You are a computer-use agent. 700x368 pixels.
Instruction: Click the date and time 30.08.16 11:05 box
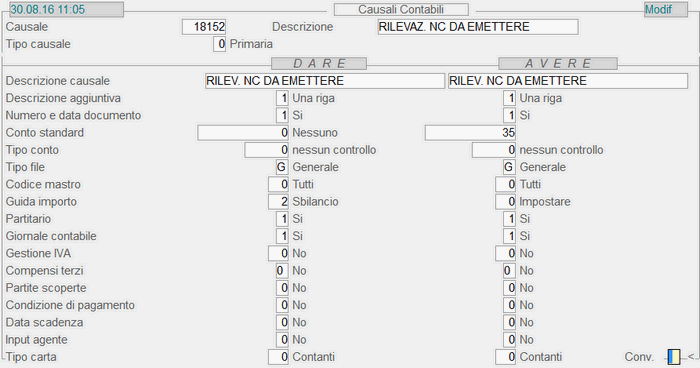click(66, 9)
